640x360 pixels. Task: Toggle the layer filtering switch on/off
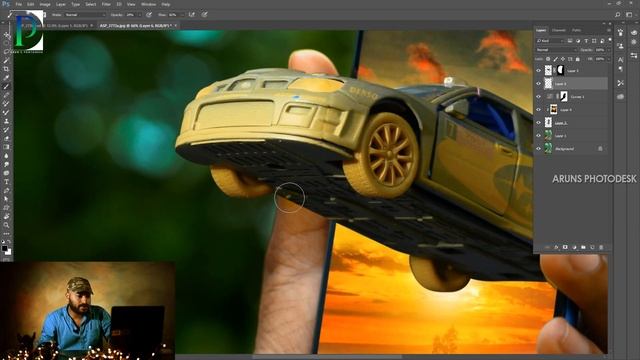[610, 40]
